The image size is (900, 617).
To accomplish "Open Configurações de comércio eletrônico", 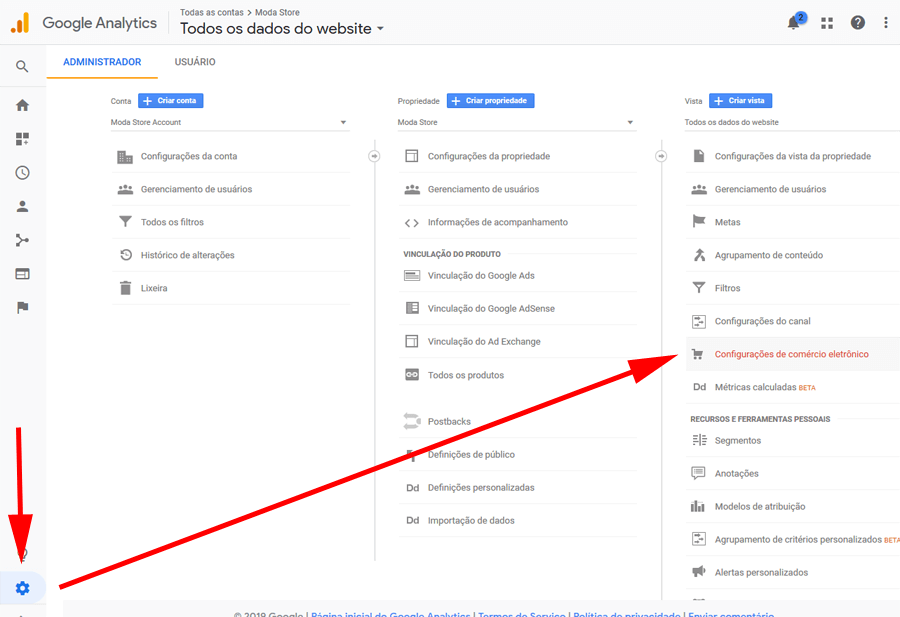I will pyautogui.click(x=793, y=354).
